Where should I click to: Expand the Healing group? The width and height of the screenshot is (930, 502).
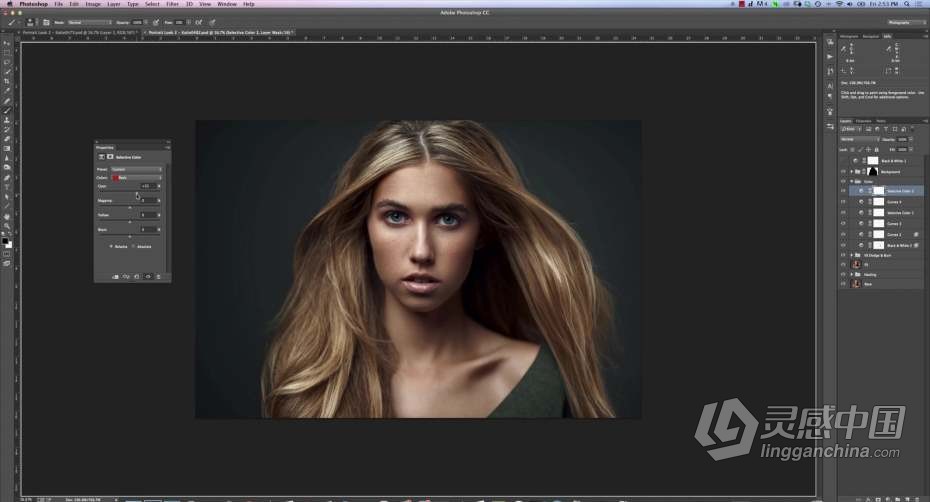pyautogui.click(x=851, y=275)
